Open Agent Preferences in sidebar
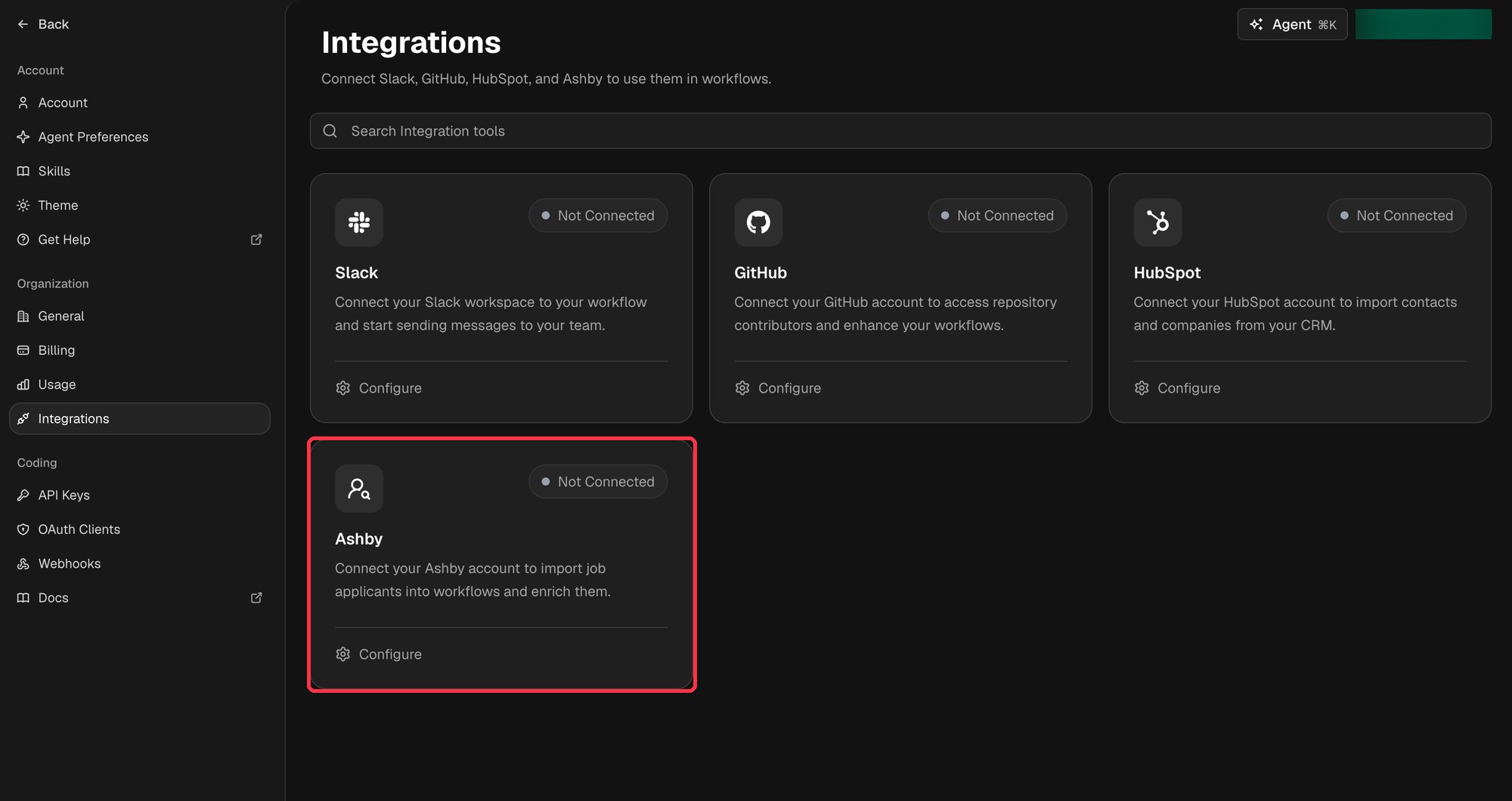Viewport: 1512px width, 801px height. [x=140, y=137]
